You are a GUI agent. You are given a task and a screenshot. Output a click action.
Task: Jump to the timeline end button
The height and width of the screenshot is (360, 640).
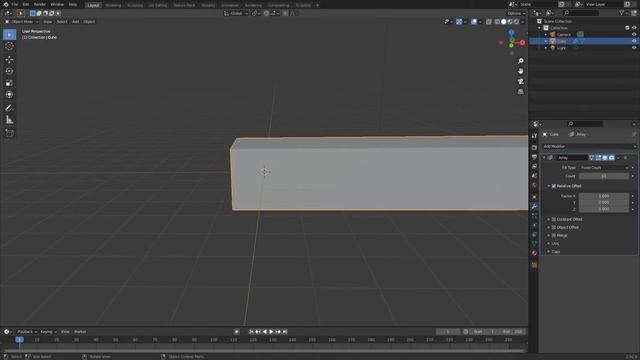(285, 332)
